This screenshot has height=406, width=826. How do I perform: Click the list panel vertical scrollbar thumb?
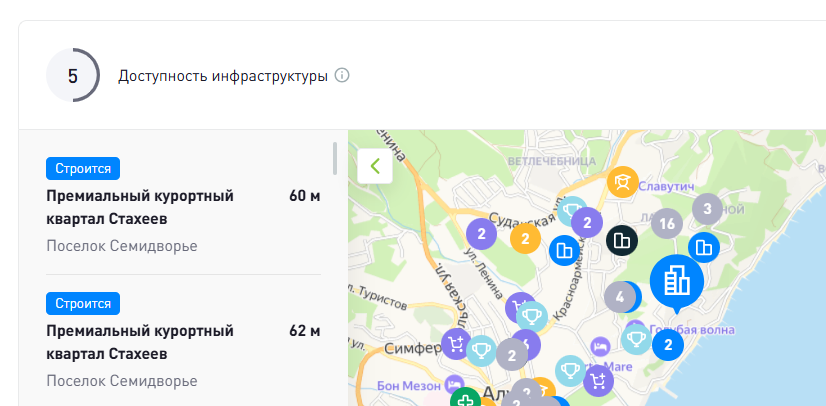coord(335,159)
